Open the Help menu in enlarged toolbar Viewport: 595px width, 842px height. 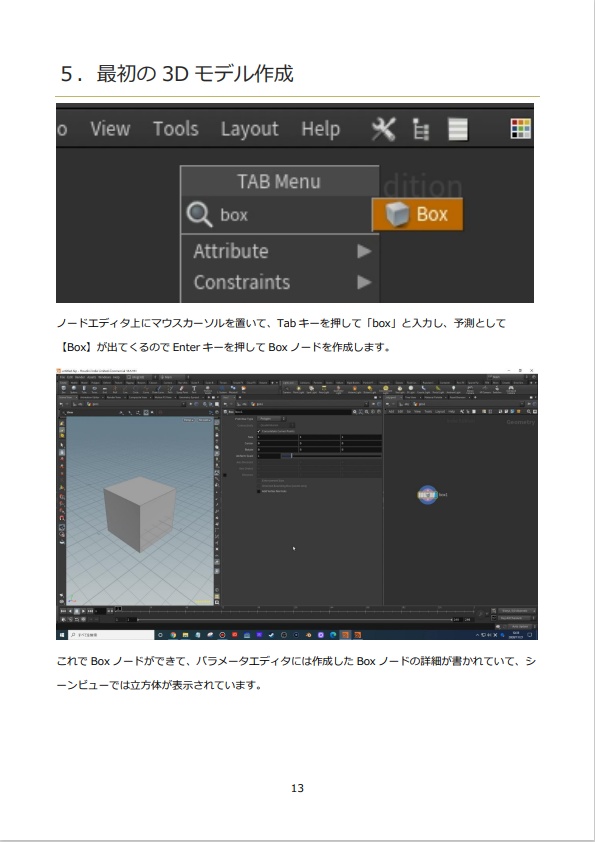click(320, 129)
